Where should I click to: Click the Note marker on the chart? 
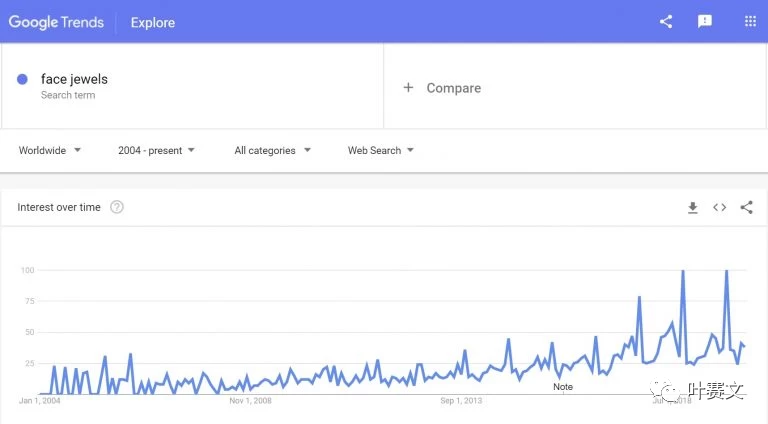click(x=563, y=386)
